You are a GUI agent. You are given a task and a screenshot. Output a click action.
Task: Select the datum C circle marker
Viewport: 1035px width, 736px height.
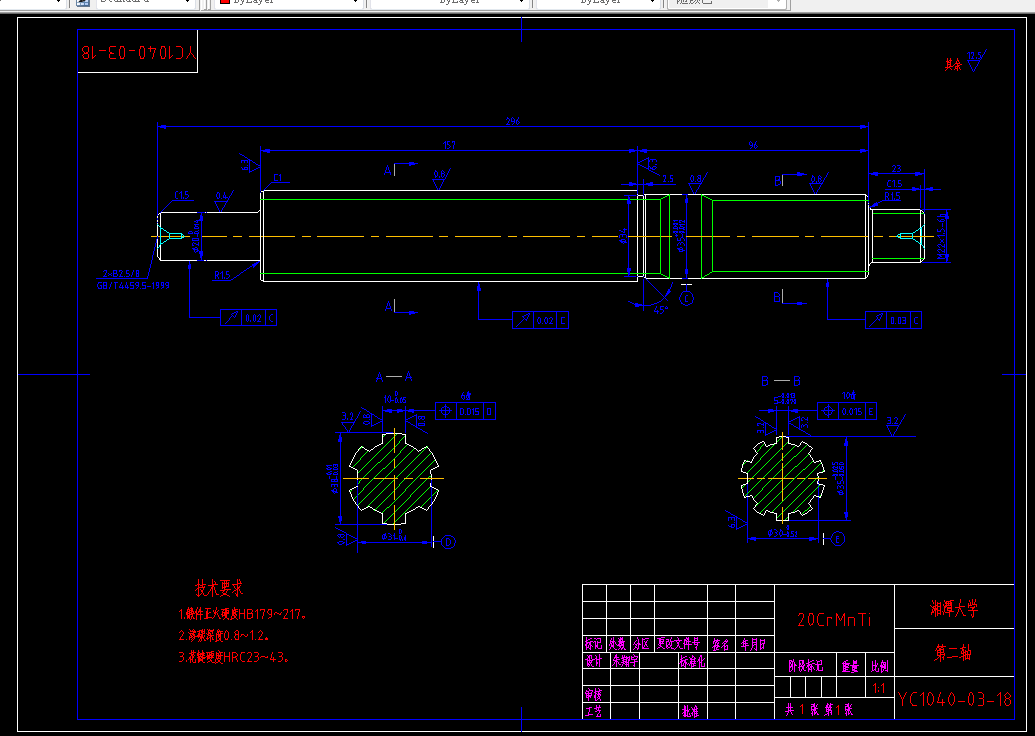pos(686,299)
